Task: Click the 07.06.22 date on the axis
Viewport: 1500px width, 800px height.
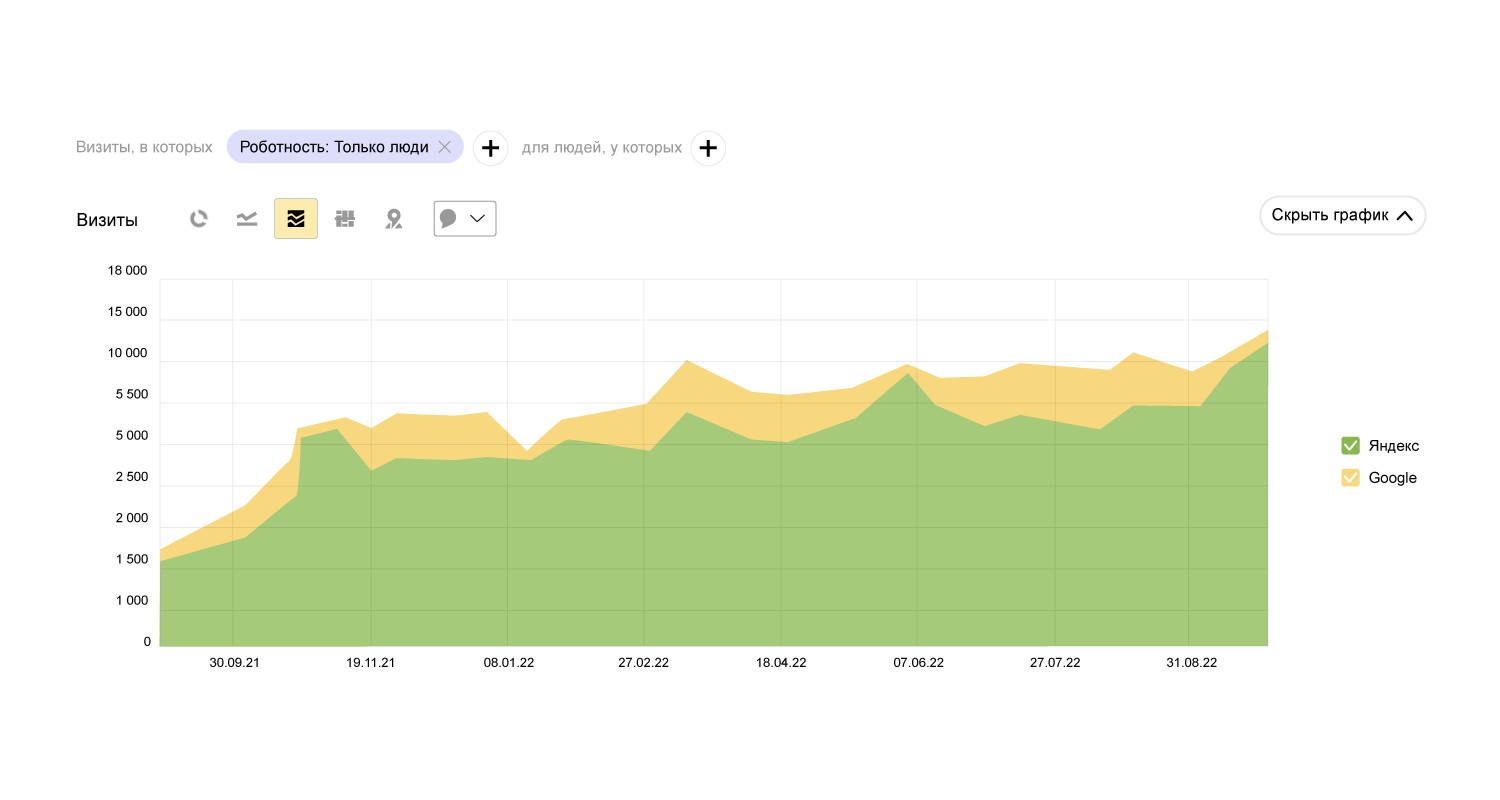Action: [x=918, y=663]
